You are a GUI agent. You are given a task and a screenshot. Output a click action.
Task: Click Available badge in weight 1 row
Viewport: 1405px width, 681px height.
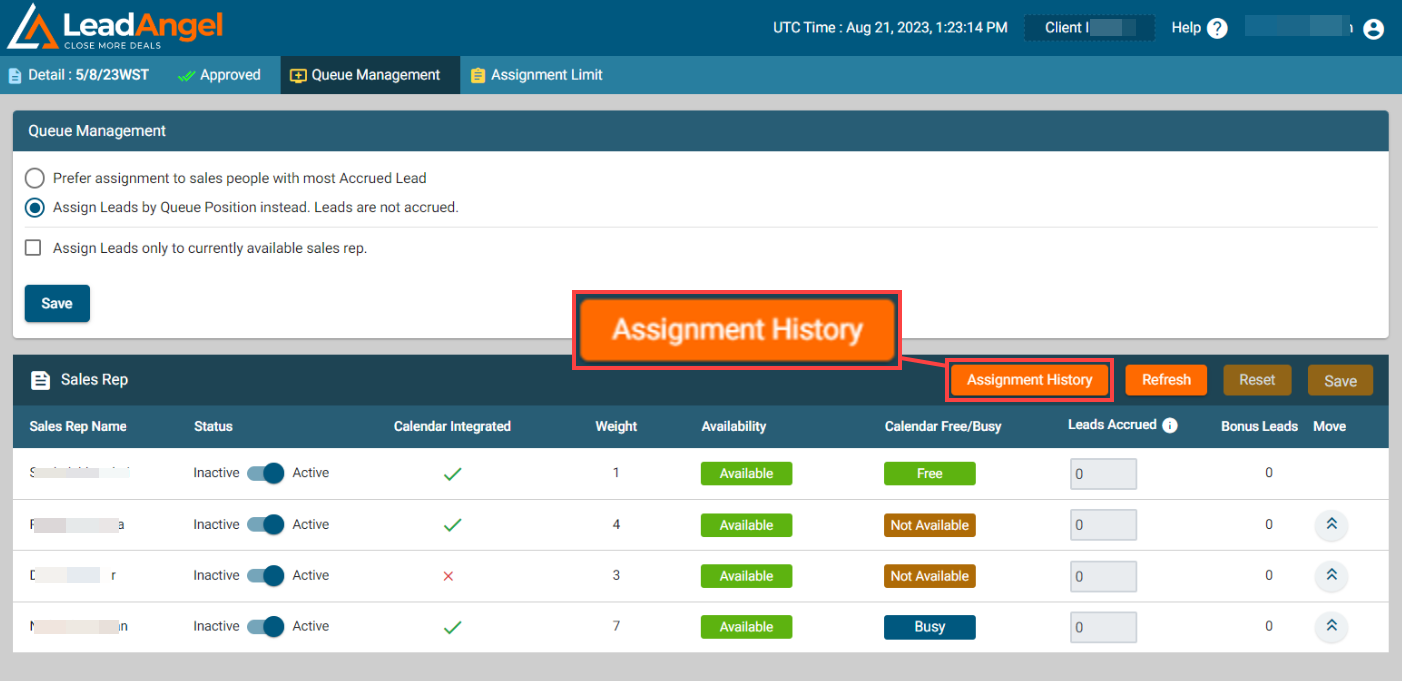pyautogui.click(x=746, y=474)
